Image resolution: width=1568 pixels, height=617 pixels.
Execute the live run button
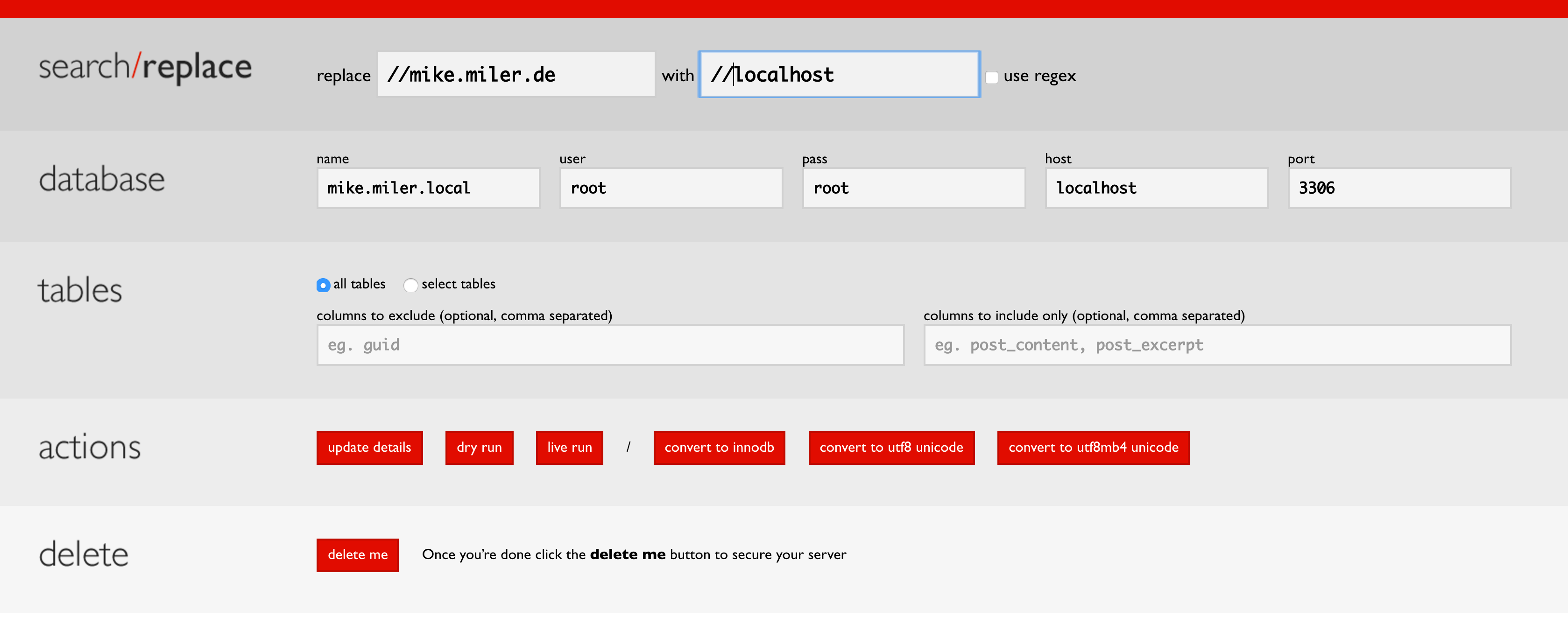[x=569, y=448]
